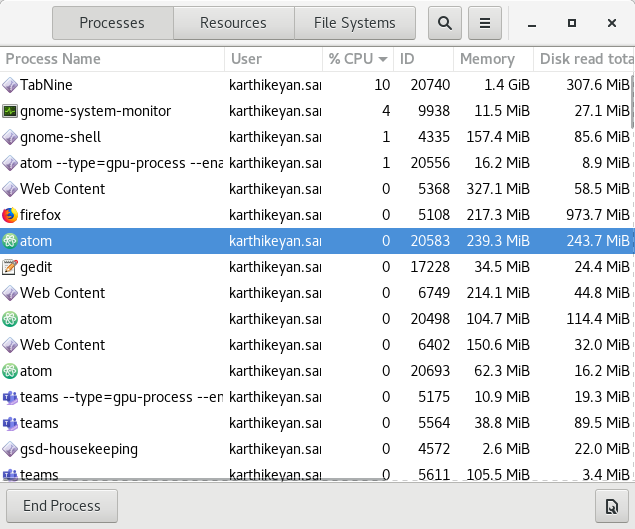Click the search magnifier icon
635x529 pixels.
coord(445,23)
